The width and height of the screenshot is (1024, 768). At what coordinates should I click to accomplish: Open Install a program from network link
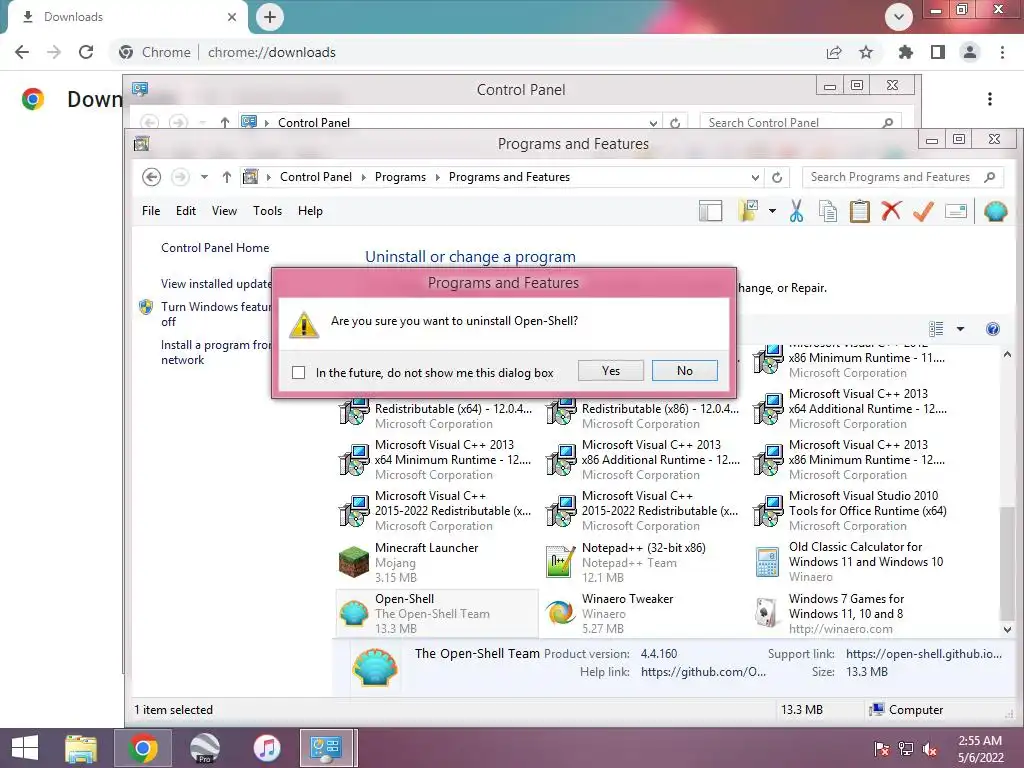(216, 353)
